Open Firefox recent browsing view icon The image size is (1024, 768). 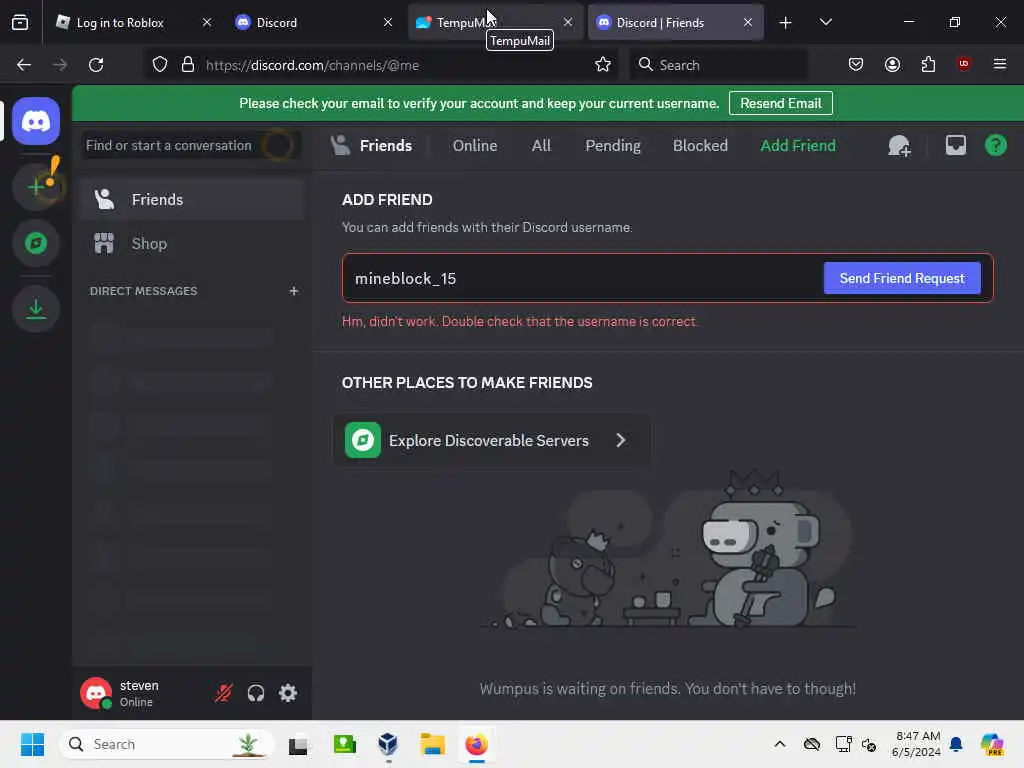point(20,22)
